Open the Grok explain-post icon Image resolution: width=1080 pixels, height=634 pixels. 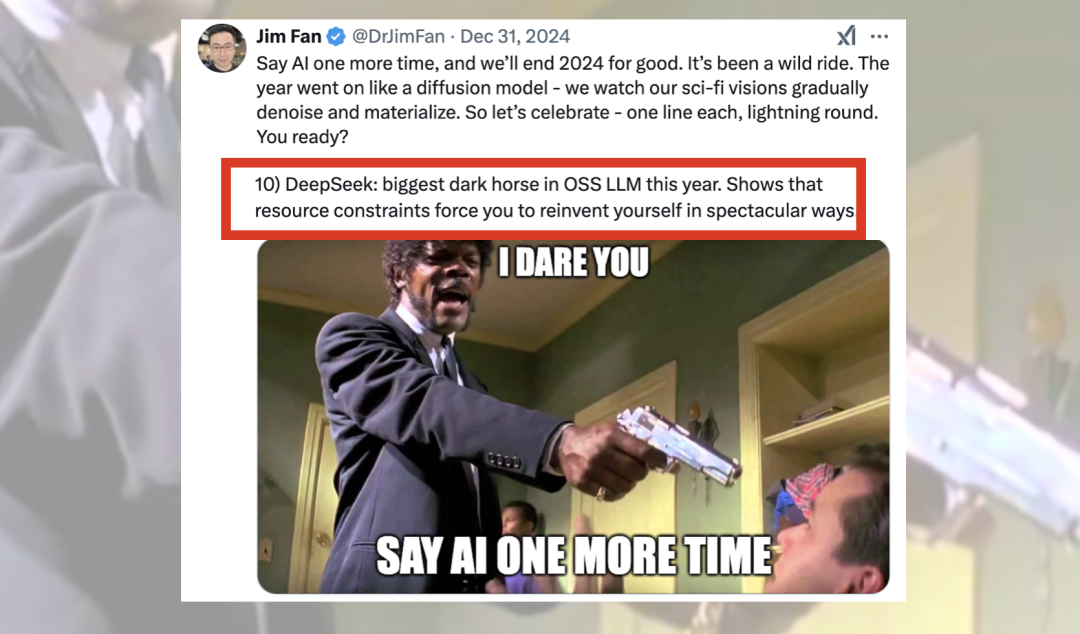[x=847, y=36]
